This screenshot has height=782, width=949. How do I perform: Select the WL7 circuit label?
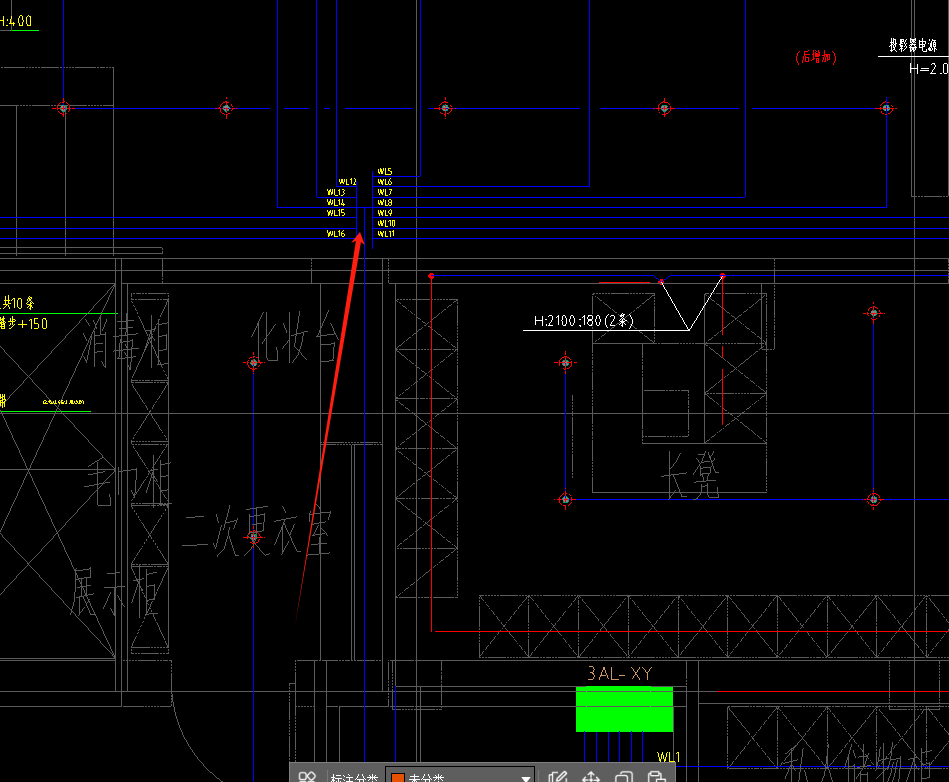(x=384, y=192)
